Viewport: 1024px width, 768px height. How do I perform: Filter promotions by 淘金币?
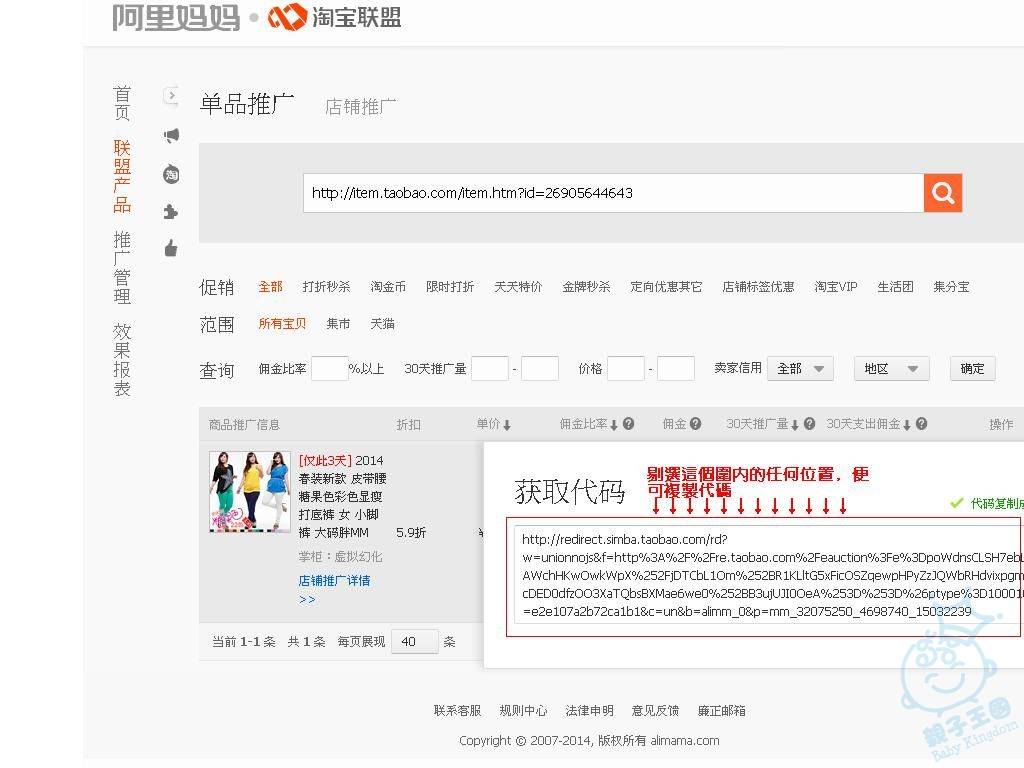(x=388, y=287)
